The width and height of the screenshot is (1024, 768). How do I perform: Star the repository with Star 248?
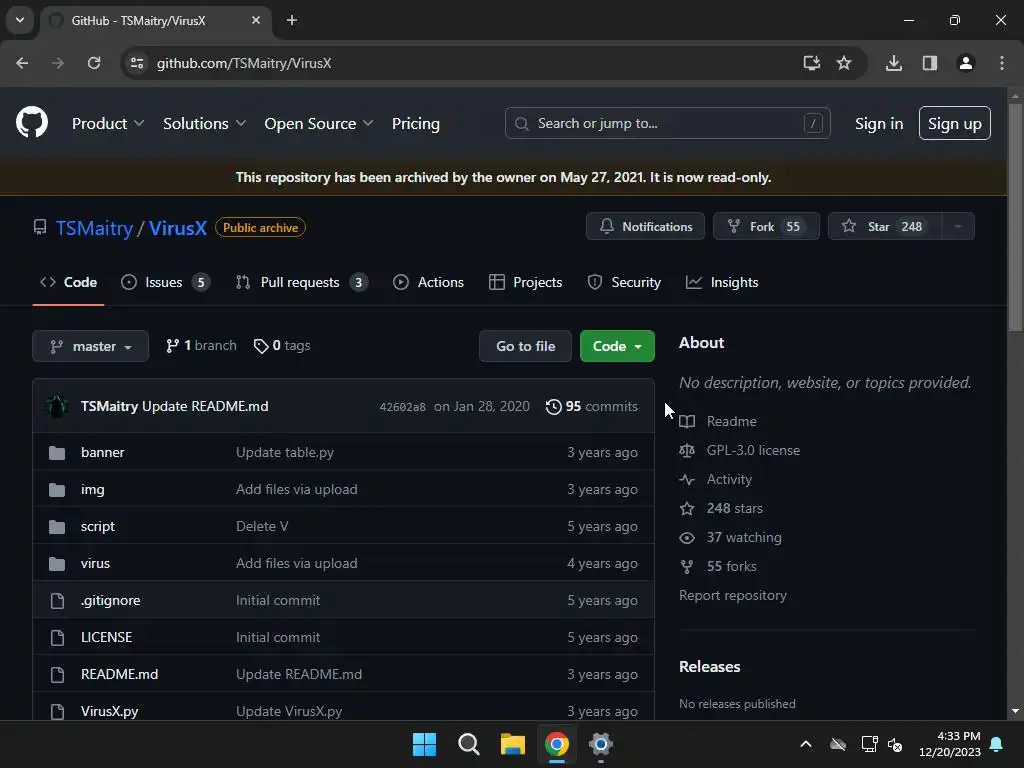(885, 227)
